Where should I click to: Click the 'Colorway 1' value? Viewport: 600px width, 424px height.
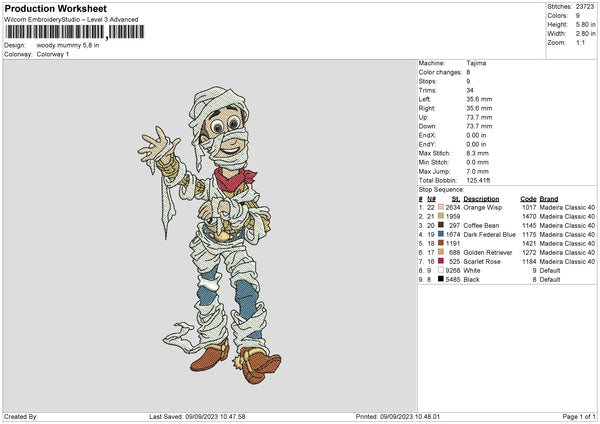[x=53, y=54]
